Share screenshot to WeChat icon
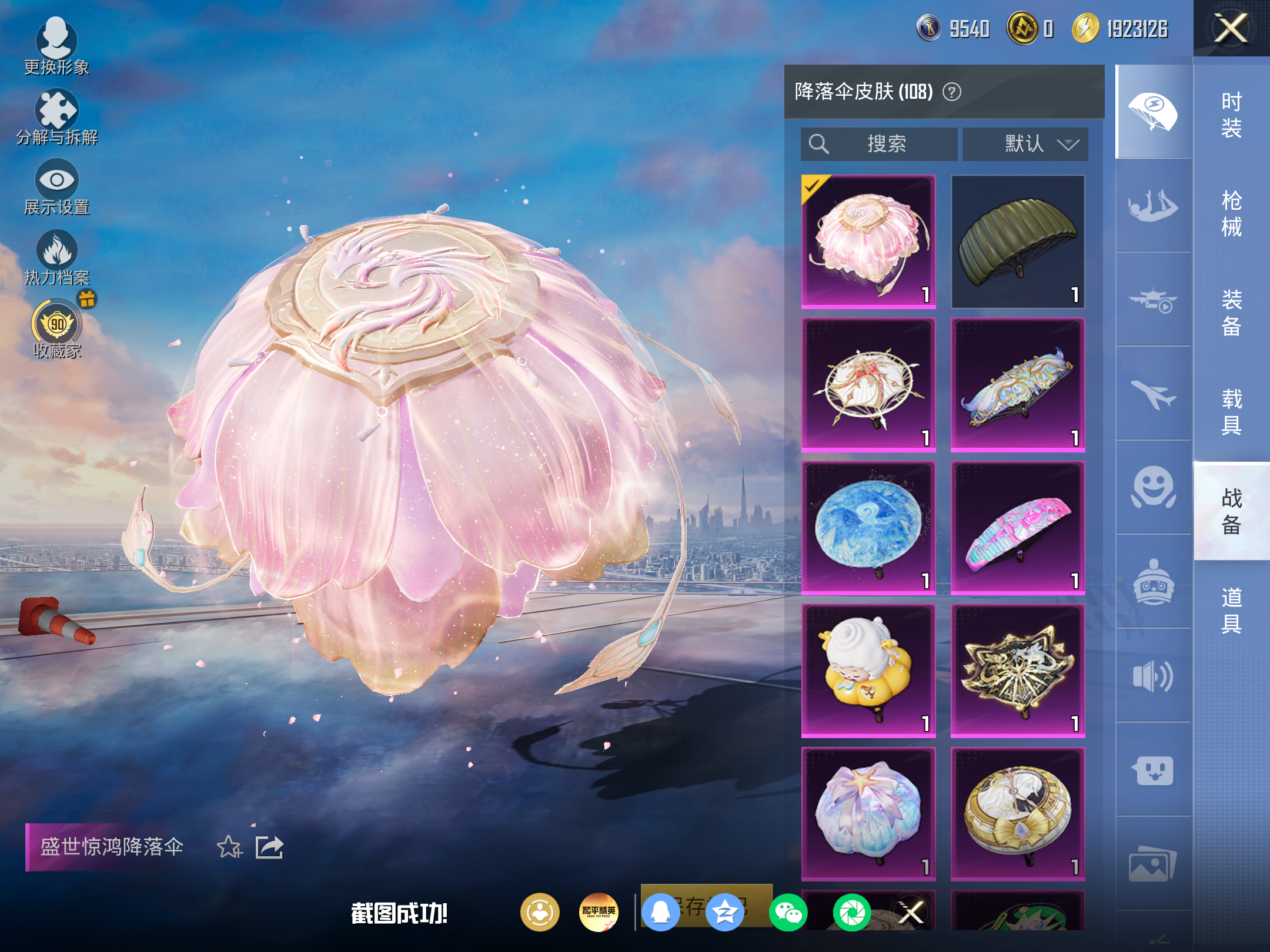The image size is (1270, 952). (x=788, y=913)
